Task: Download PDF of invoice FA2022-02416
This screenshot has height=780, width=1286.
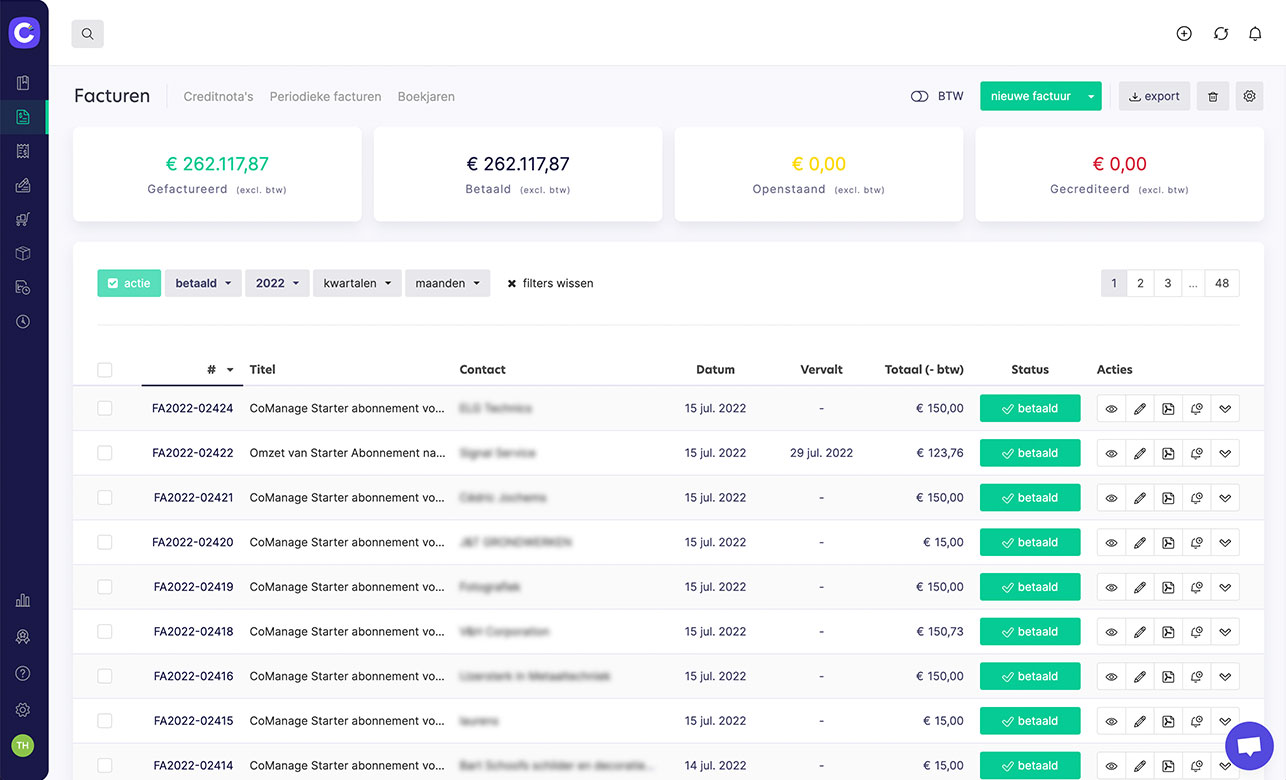Action: [x=1168, y=676]
